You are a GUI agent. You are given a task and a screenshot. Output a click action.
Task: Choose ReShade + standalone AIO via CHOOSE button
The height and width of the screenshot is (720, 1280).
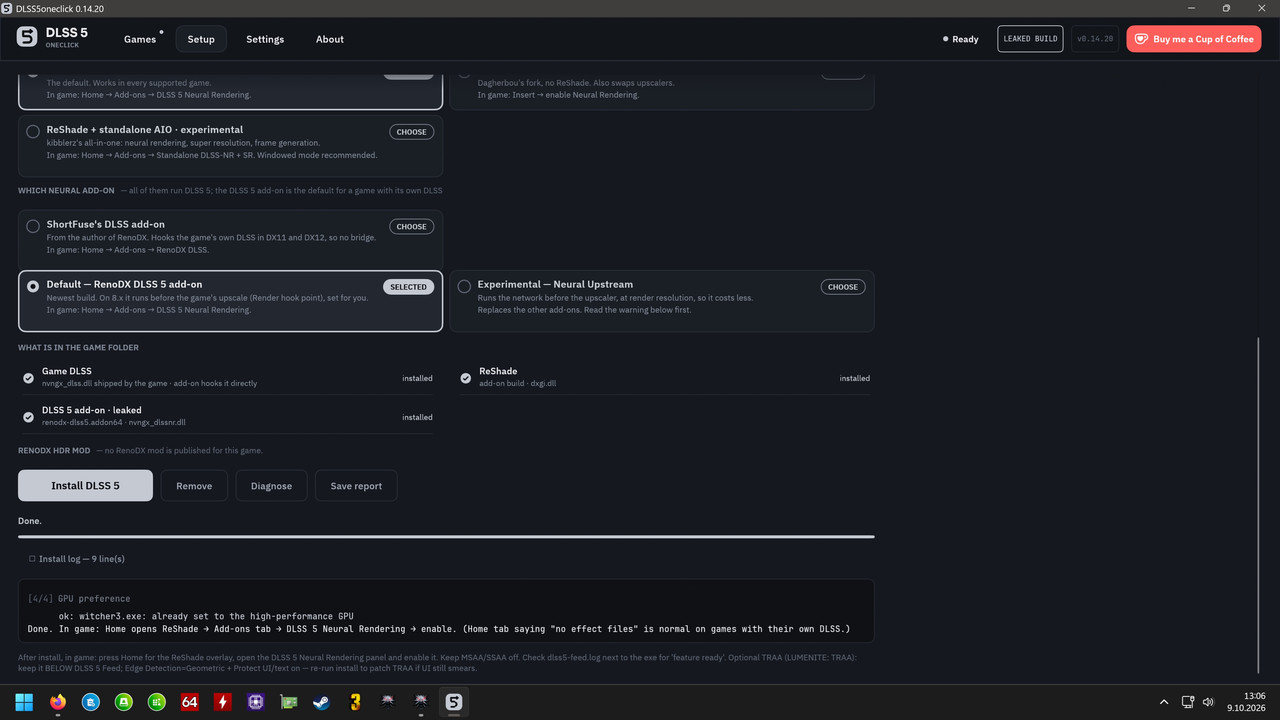411,132
